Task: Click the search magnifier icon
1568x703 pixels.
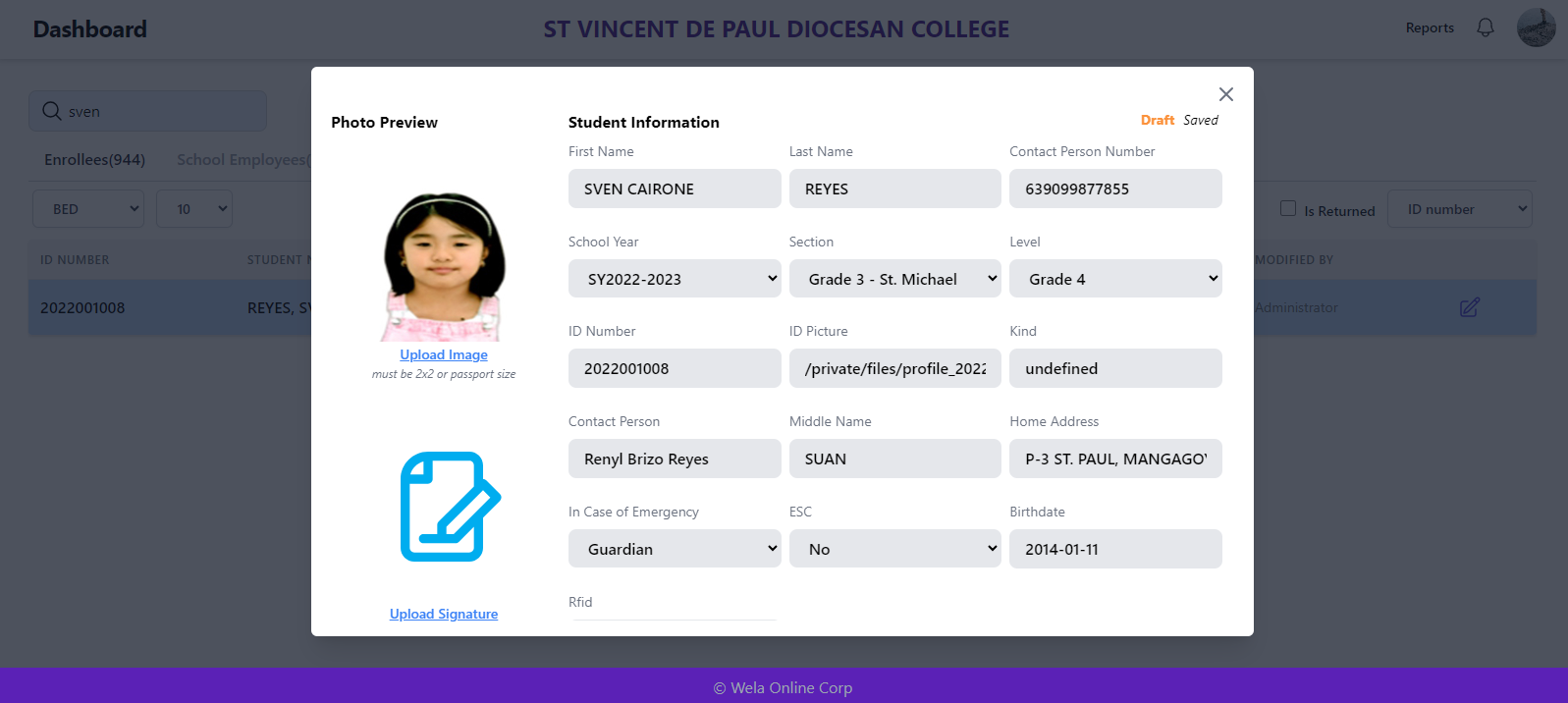Action: 52,111
